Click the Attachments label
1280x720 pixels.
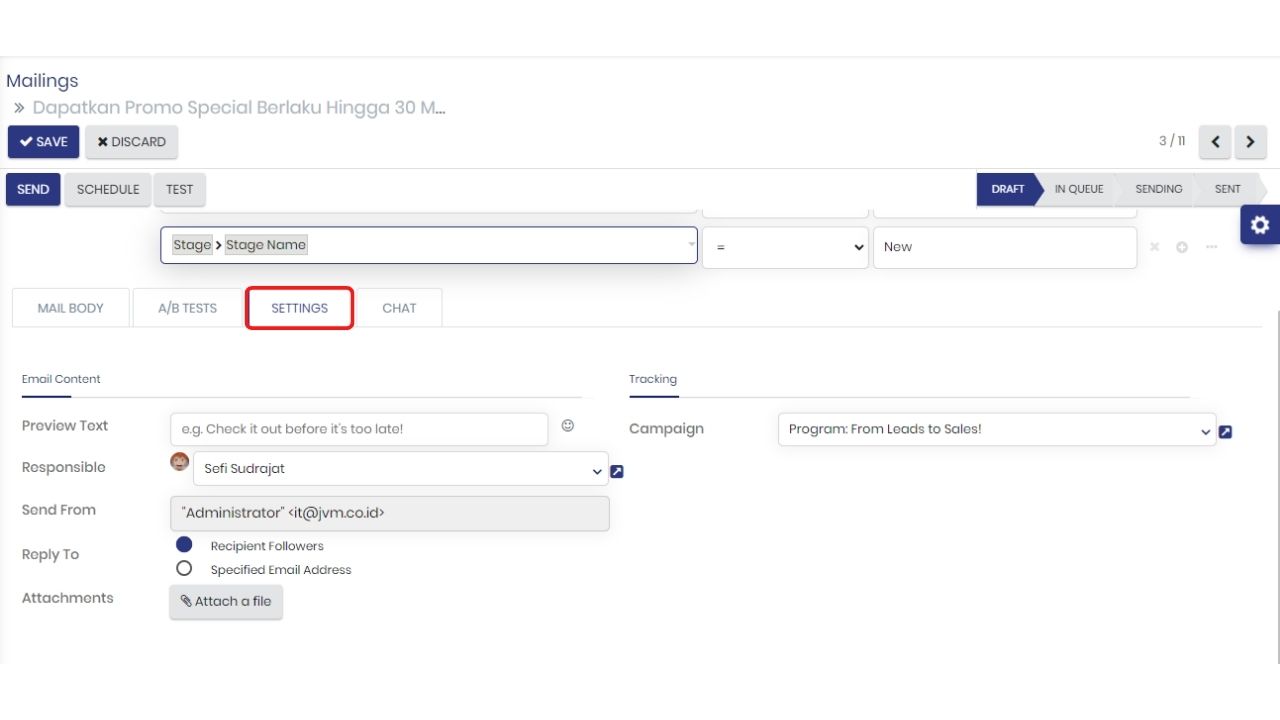(x=67, y=598)
